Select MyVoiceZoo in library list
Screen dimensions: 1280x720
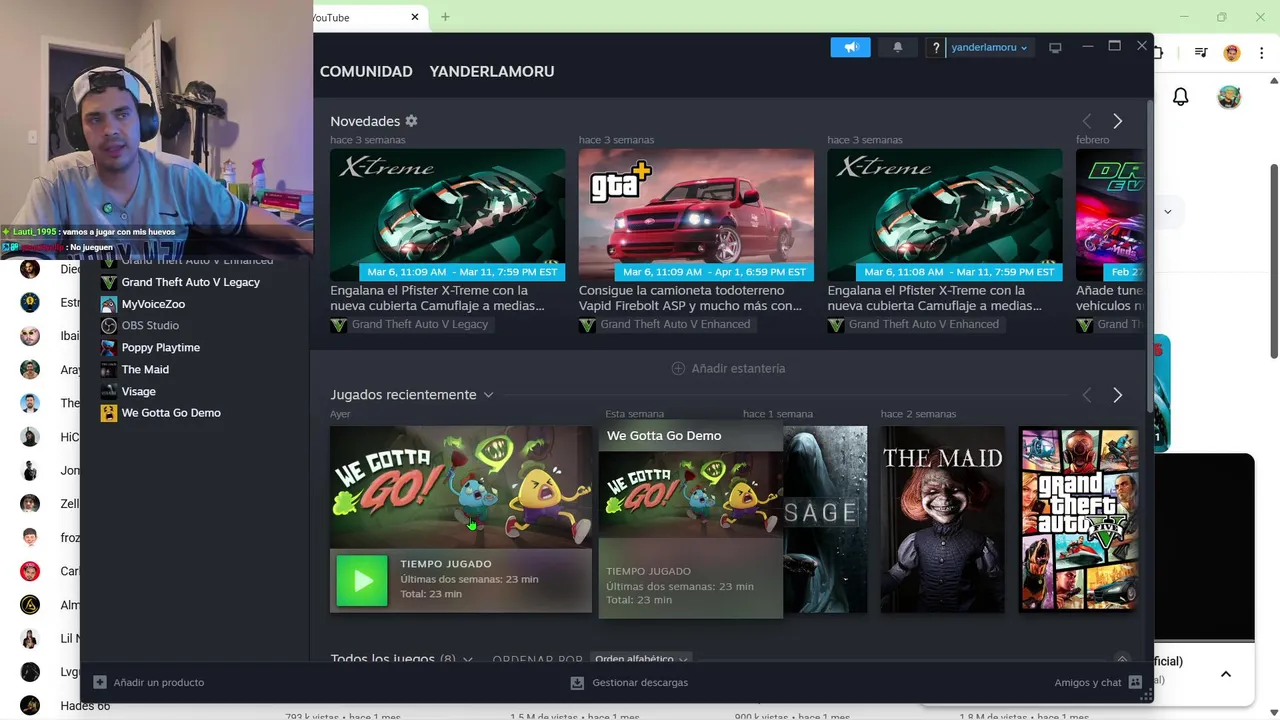click(x=153, y=304)
